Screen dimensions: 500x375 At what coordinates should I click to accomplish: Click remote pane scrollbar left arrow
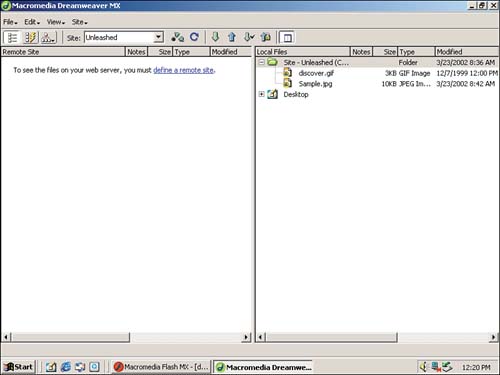(6, 337)
